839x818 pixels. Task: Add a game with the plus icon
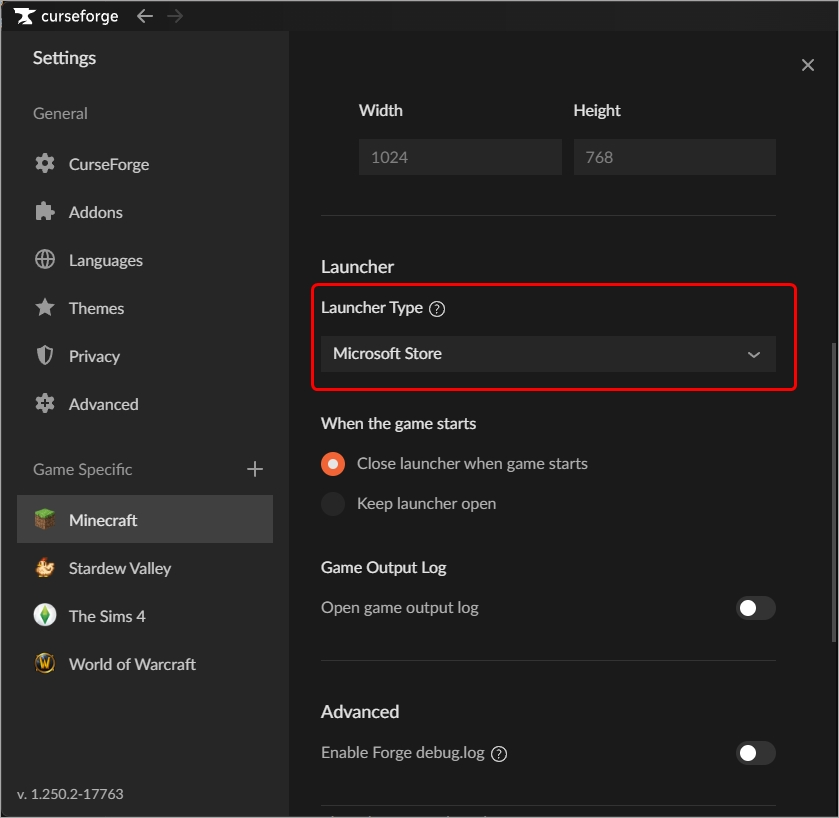(255, 469)
